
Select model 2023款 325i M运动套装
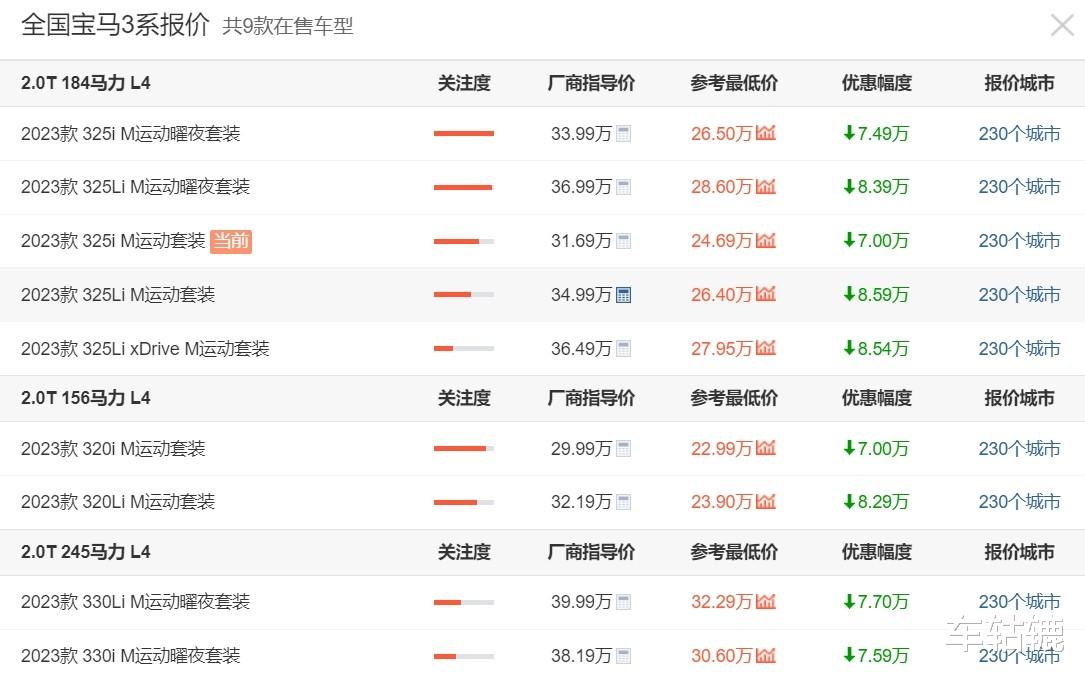(113, 241)
